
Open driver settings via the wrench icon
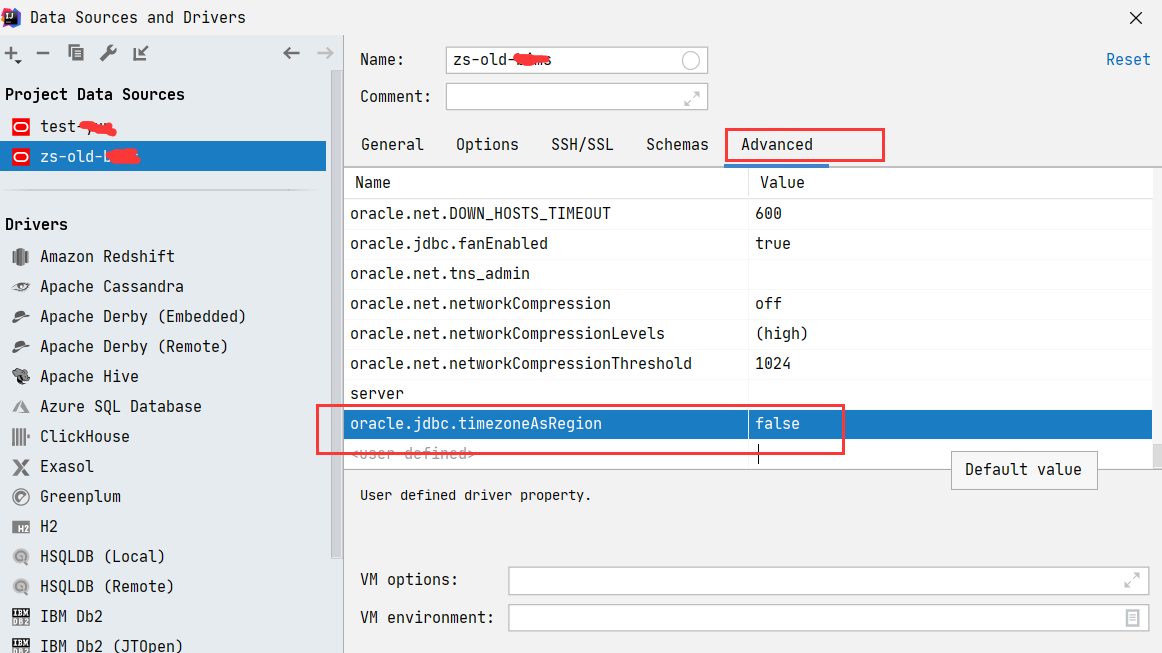point(108,53)
